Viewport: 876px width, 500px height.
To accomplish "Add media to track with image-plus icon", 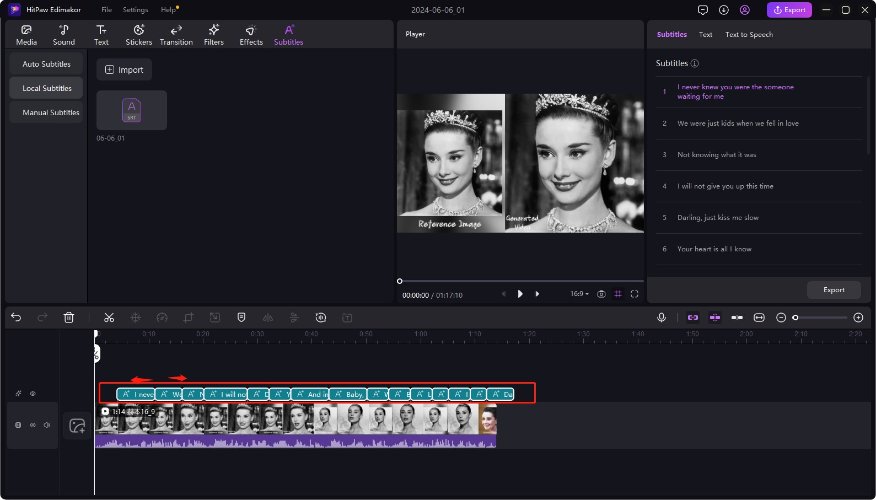I will [77, 426].
